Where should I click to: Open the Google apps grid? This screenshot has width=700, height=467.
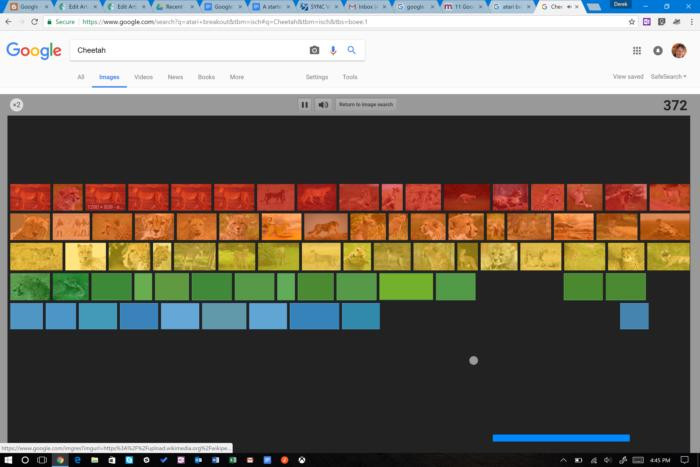point(637,50)
